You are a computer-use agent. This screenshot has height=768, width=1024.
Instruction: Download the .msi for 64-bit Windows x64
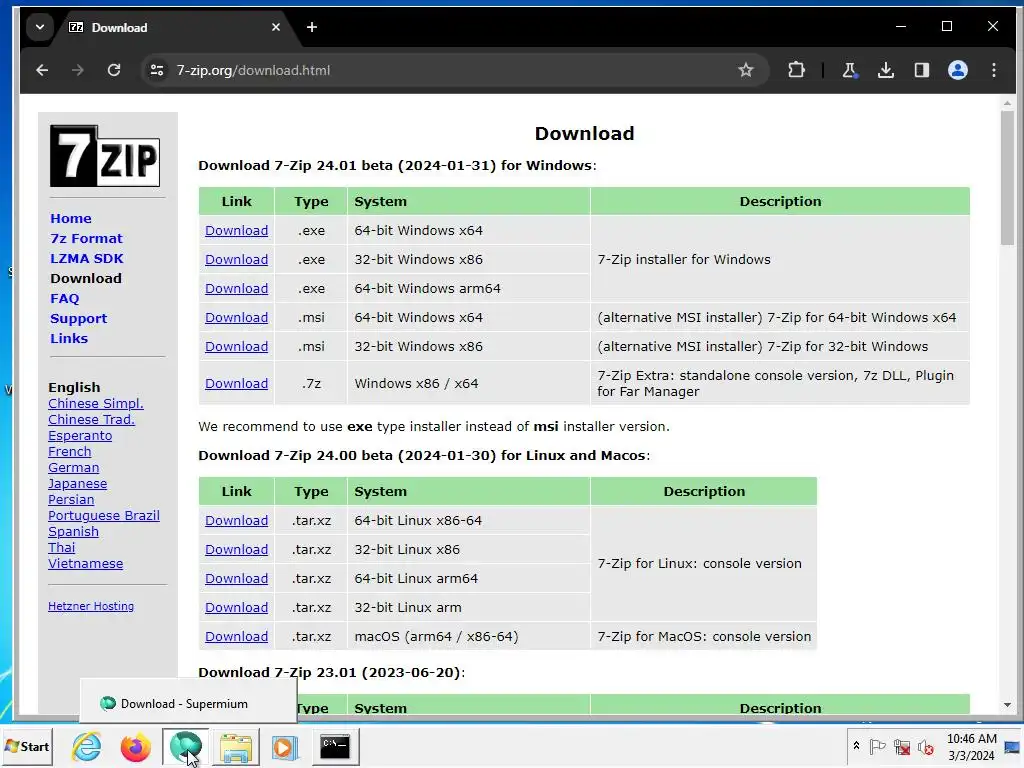(x=236, y=317)
